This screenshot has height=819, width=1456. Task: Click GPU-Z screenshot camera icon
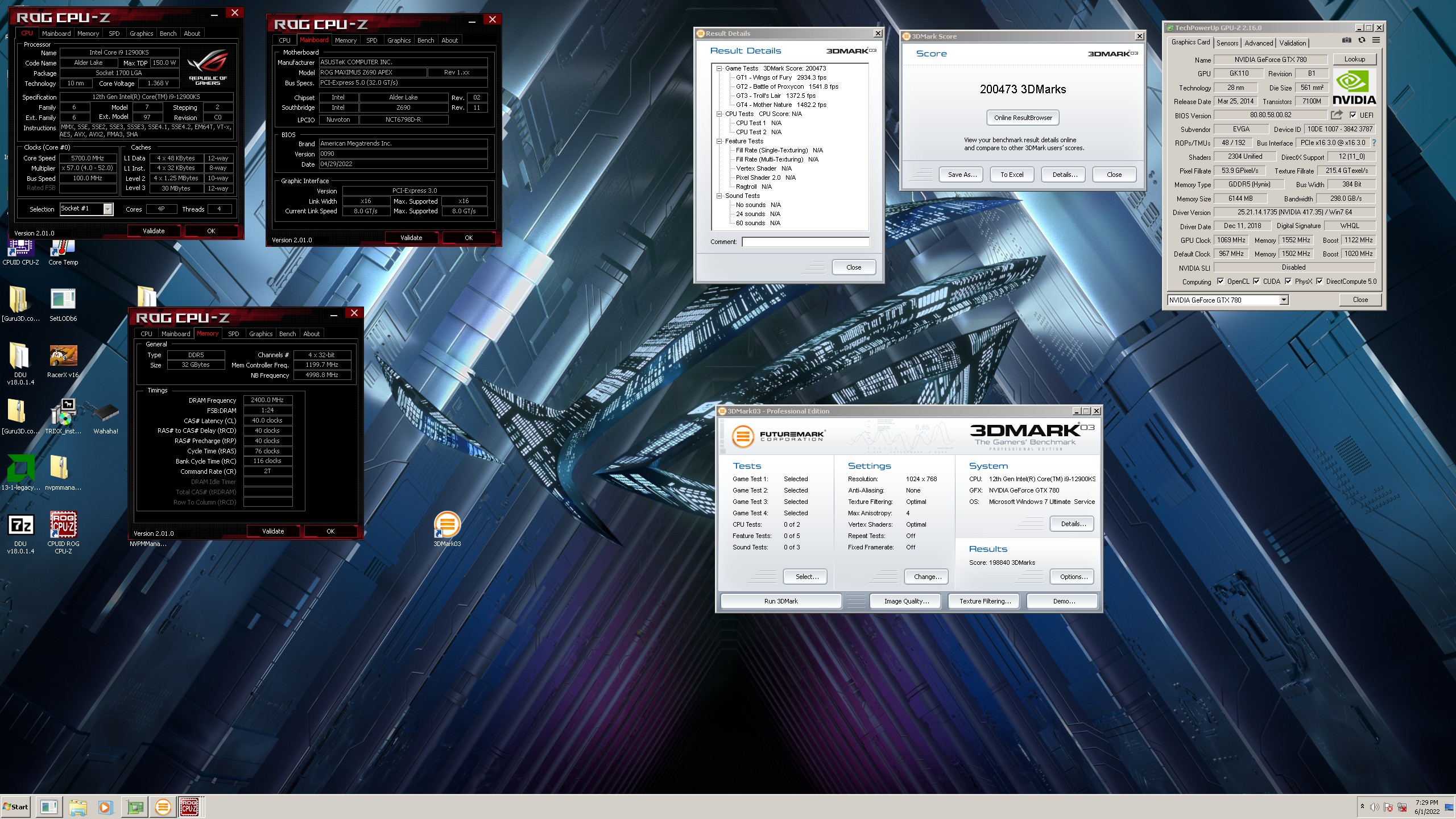pyautogui.click(x=1346, y=40)
